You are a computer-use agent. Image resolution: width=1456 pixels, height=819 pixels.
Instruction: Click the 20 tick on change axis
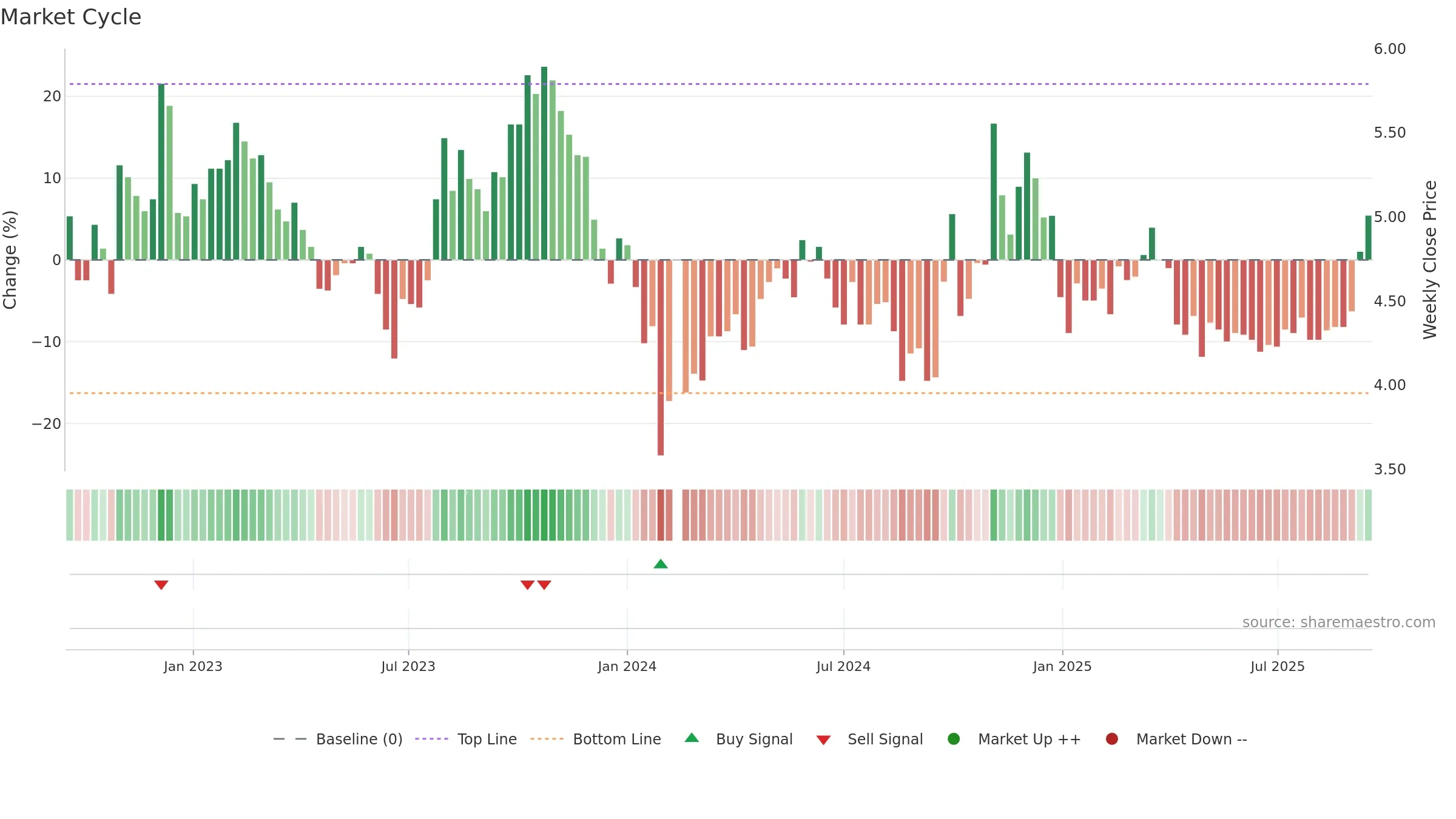point(52,96)
